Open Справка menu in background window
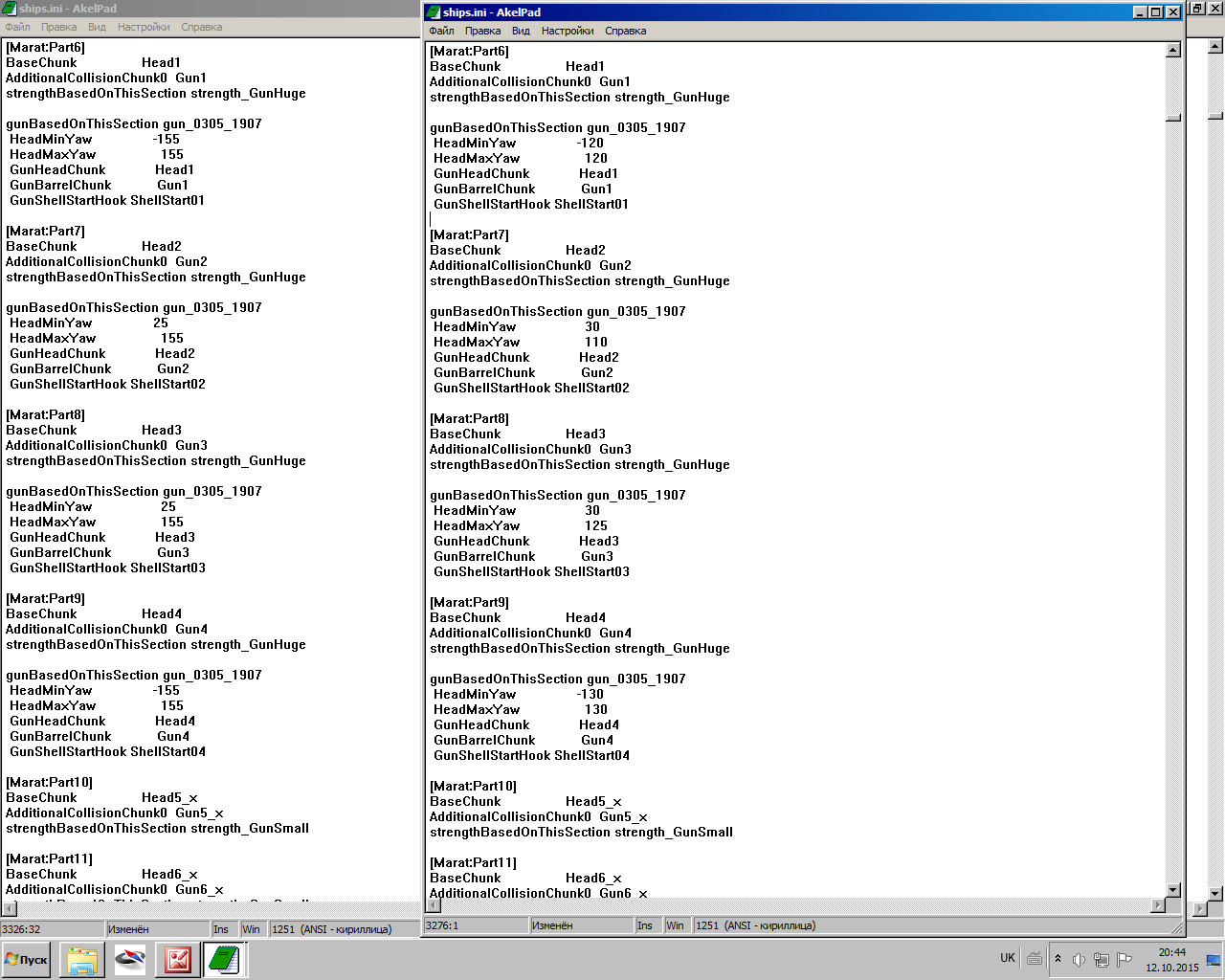Image resolution: width=1225 pixels, height=980 pixels. click(202, 27)
